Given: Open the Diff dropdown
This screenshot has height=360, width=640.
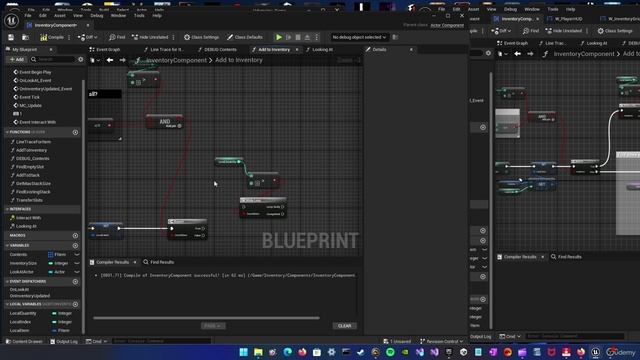Looking at the screenshot, I should [x=87, y=37].
